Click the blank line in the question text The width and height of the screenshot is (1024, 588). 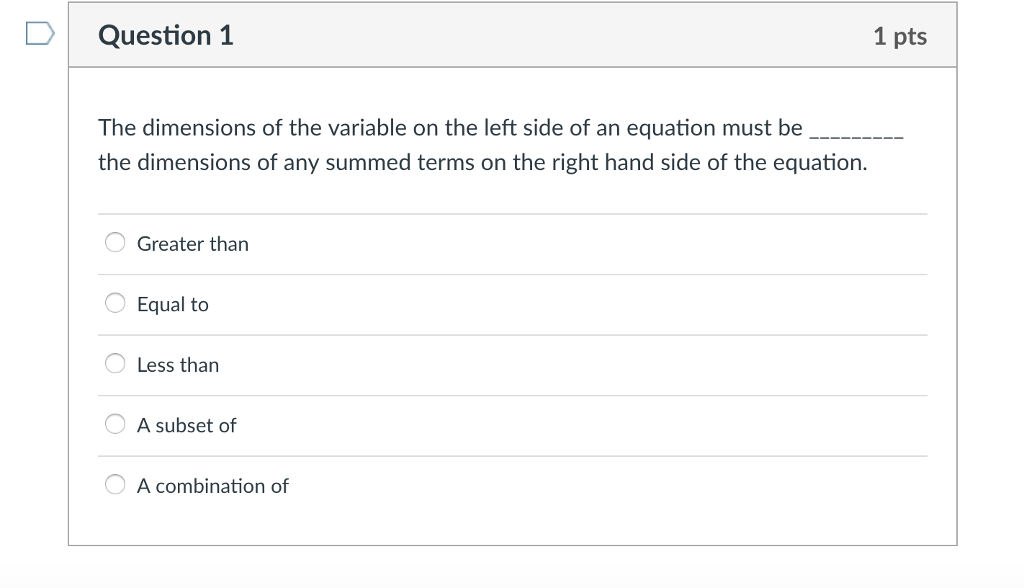855,135
